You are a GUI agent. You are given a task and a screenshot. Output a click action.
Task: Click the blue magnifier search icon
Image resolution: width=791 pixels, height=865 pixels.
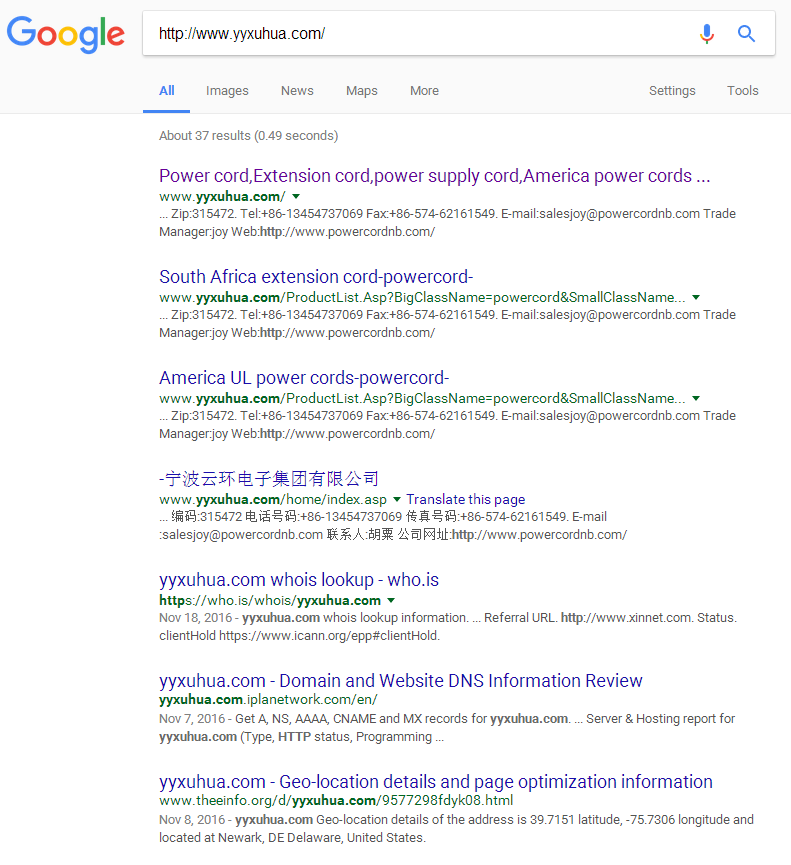746,34
